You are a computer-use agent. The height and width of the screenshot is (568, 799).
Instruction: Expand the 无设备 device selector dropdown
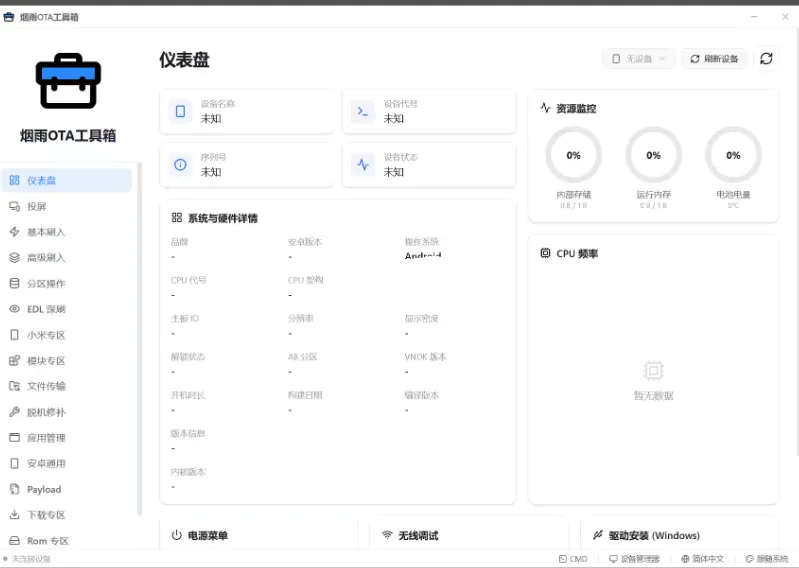(639, 59)
